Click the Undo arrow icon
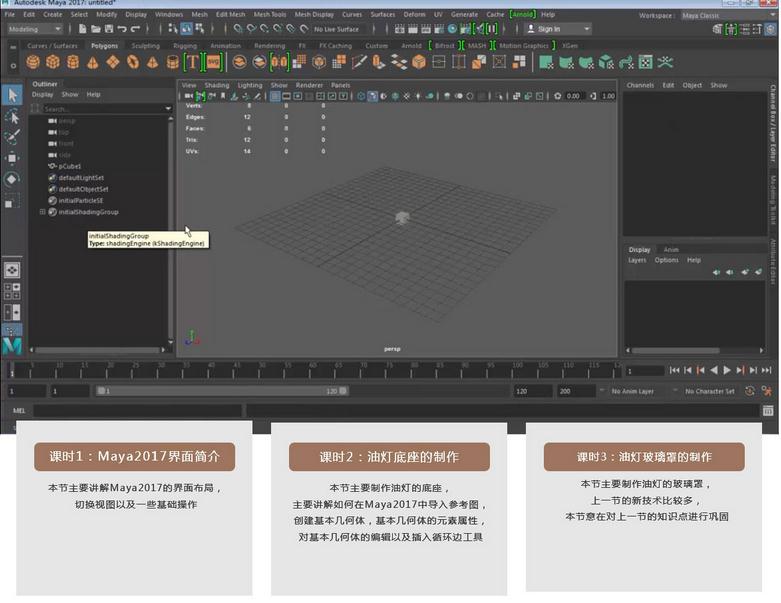This screenshot has height=603, width=781. click(x=122, y=29)
